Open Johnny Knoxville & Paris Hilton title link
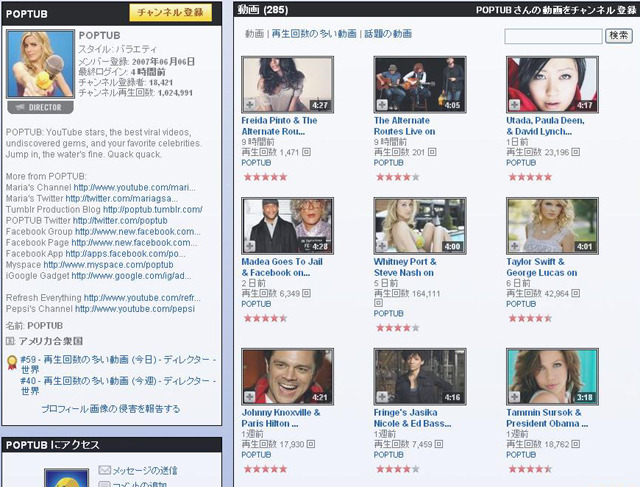This screenshot has width=640, height=487. pos(281,418)
